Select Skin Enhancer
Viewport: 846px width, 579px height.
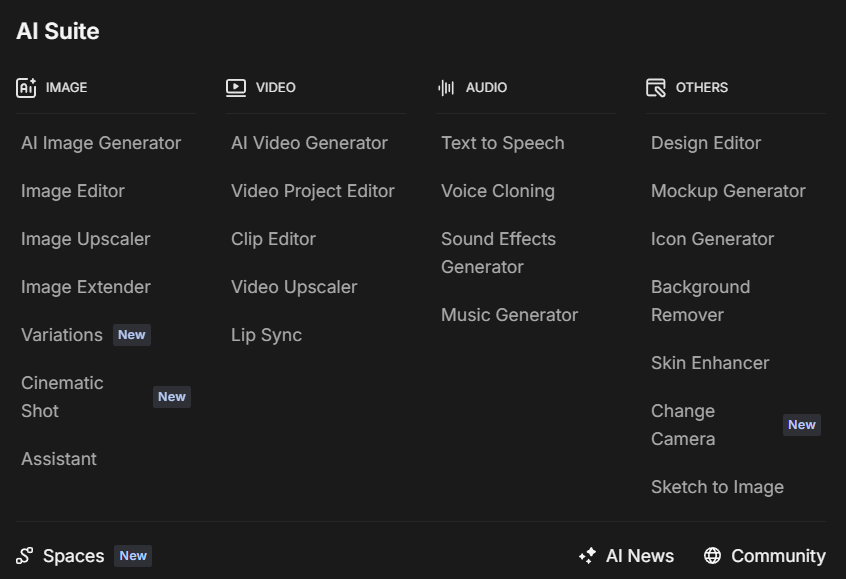click(x=710, y=363)
